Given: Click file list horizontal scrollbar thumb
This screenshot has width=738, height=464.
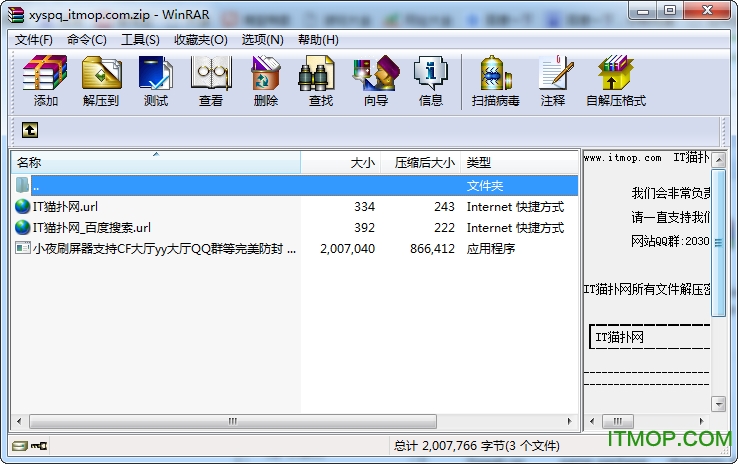Looking at the screenshot, I should click(233, 421).
